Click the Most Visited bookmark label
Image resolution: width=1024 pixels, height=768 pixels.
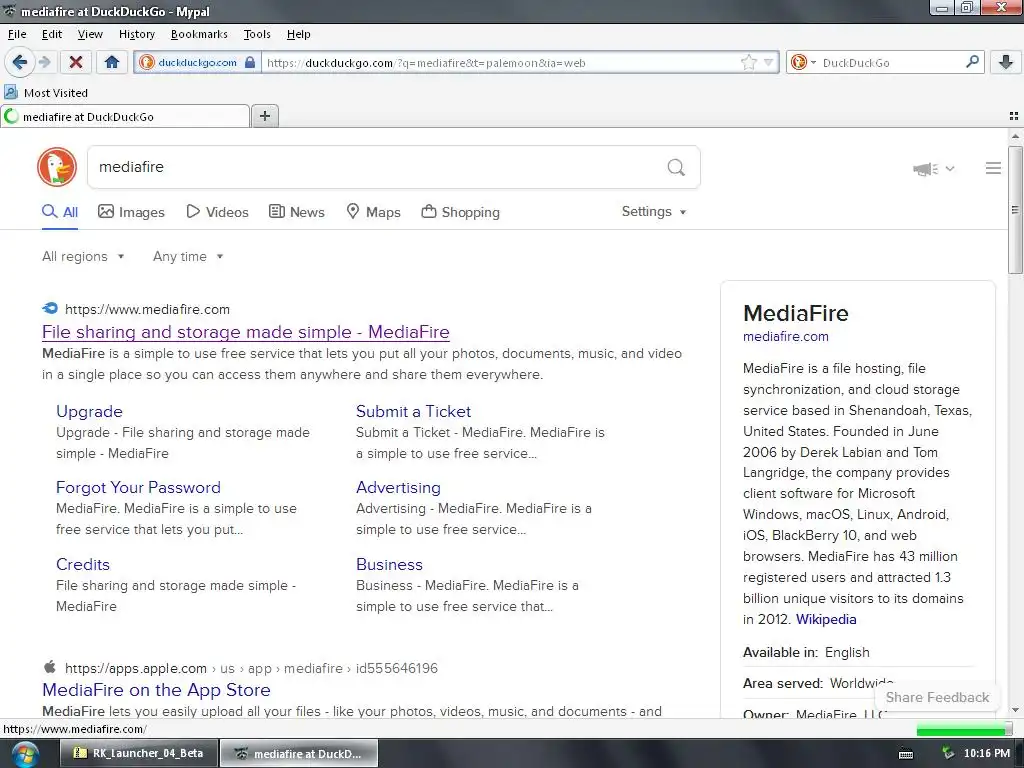click(x=56, y=93)
